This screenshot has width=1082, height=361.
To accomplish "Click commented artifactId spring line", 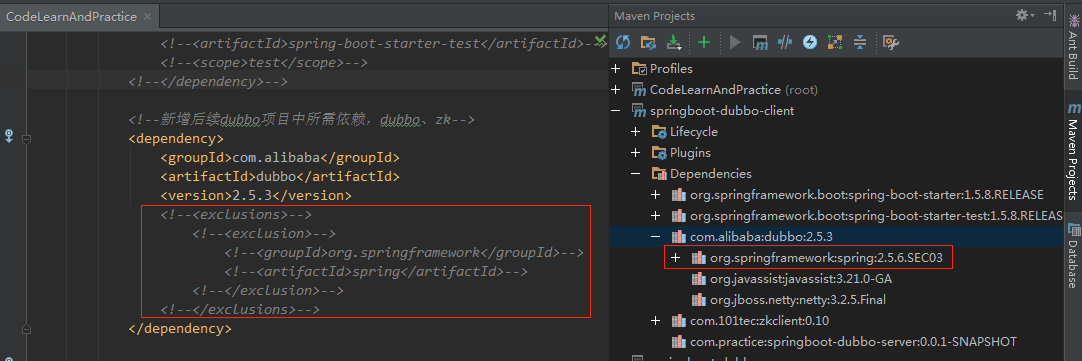I will 375,272.
